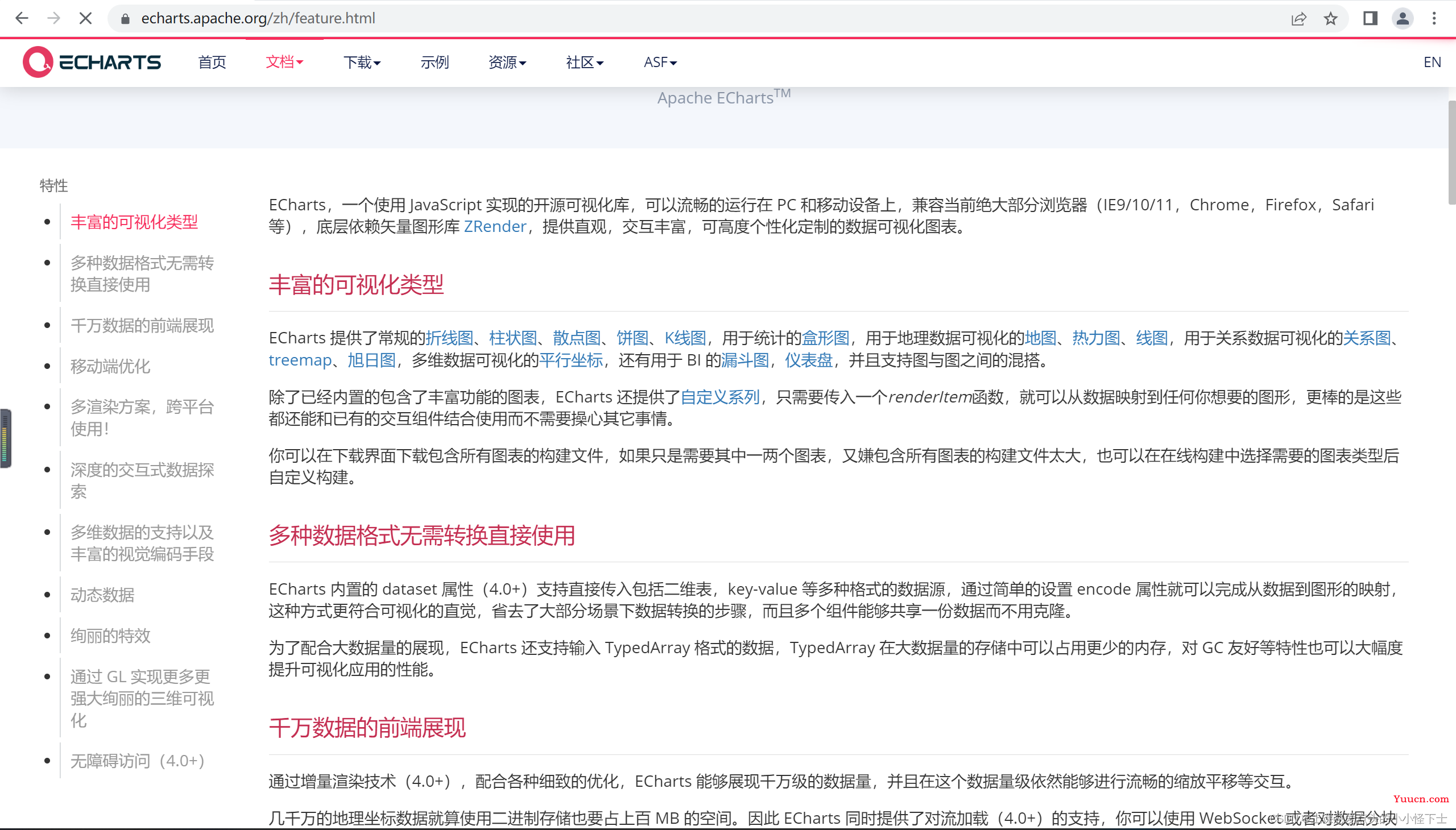
Task: Open the 散点图 link
Action: [577, 338]
